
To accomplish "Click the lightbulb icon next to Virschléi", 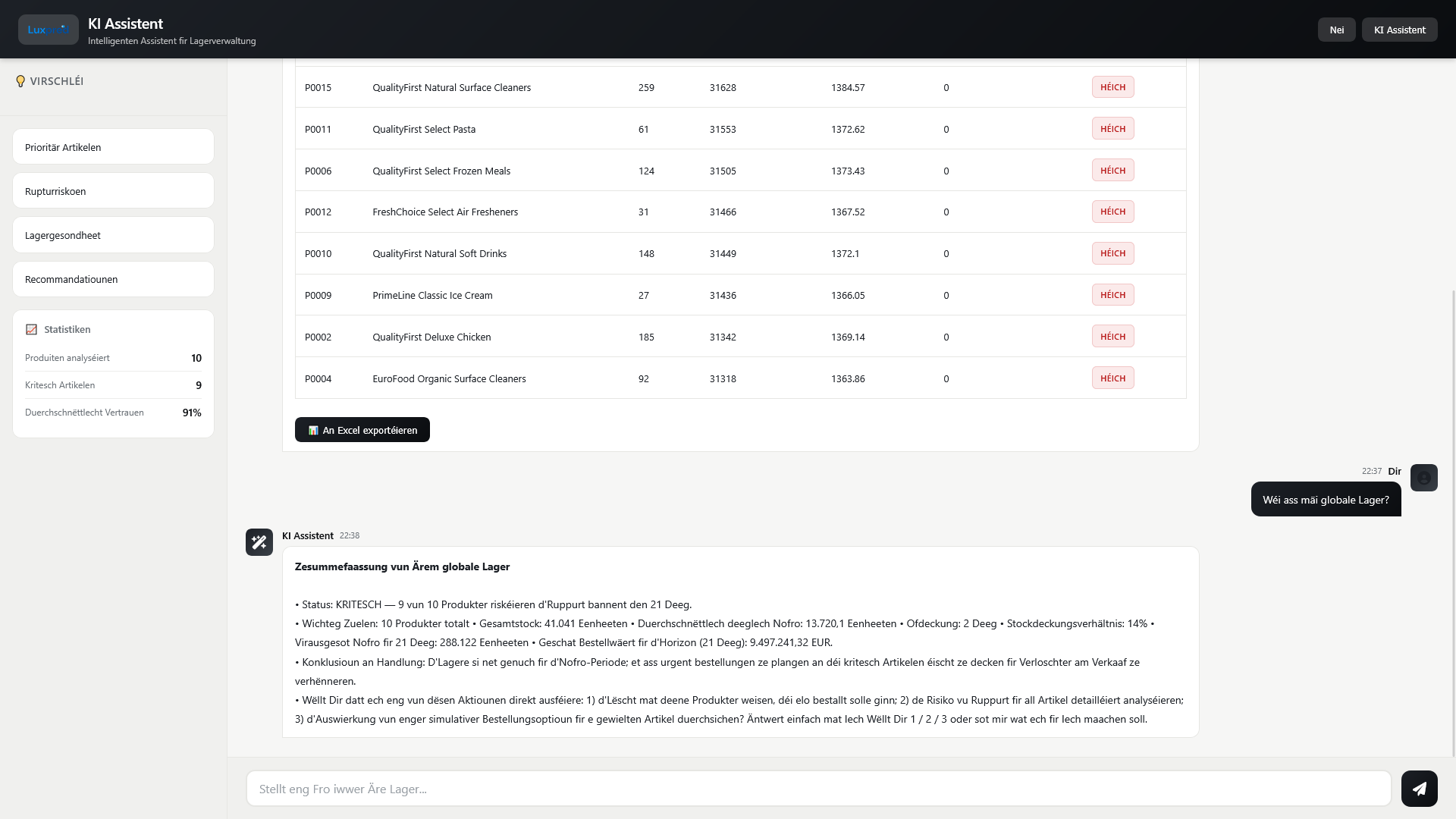I will pyautogui.click(x=20, y=81).
